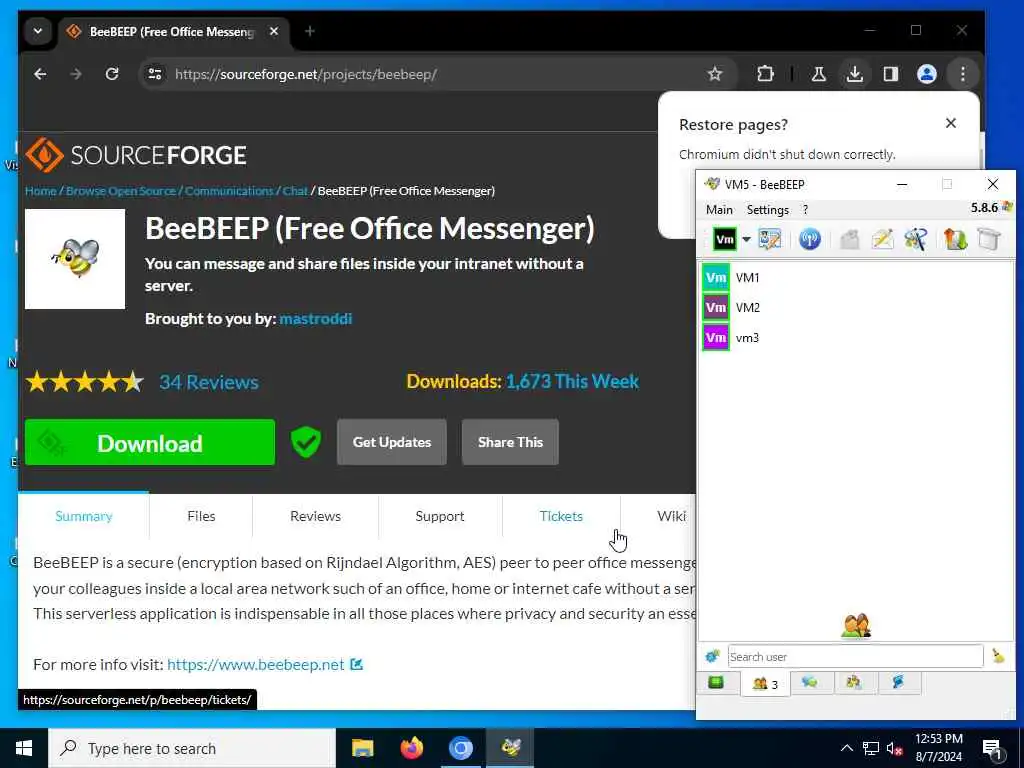Open the edit profile icon in BeeBEEP toolbar
Image resolution: width=1024 pixels, height=768 pixels.
coord(770,239)
